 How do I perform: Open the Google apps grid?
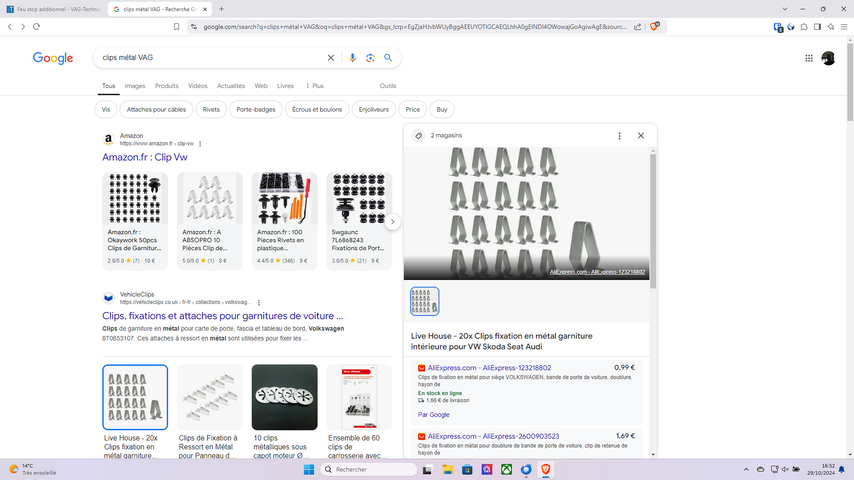pyautogui.click(x=809, y=58)
